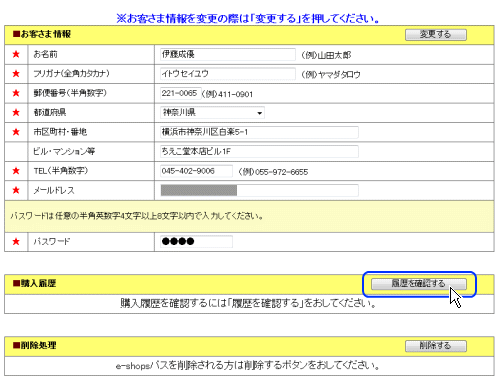This screenshot has width=500, height=381.
Task: Click the 削除処理 section heading
Action: (34, 345)
